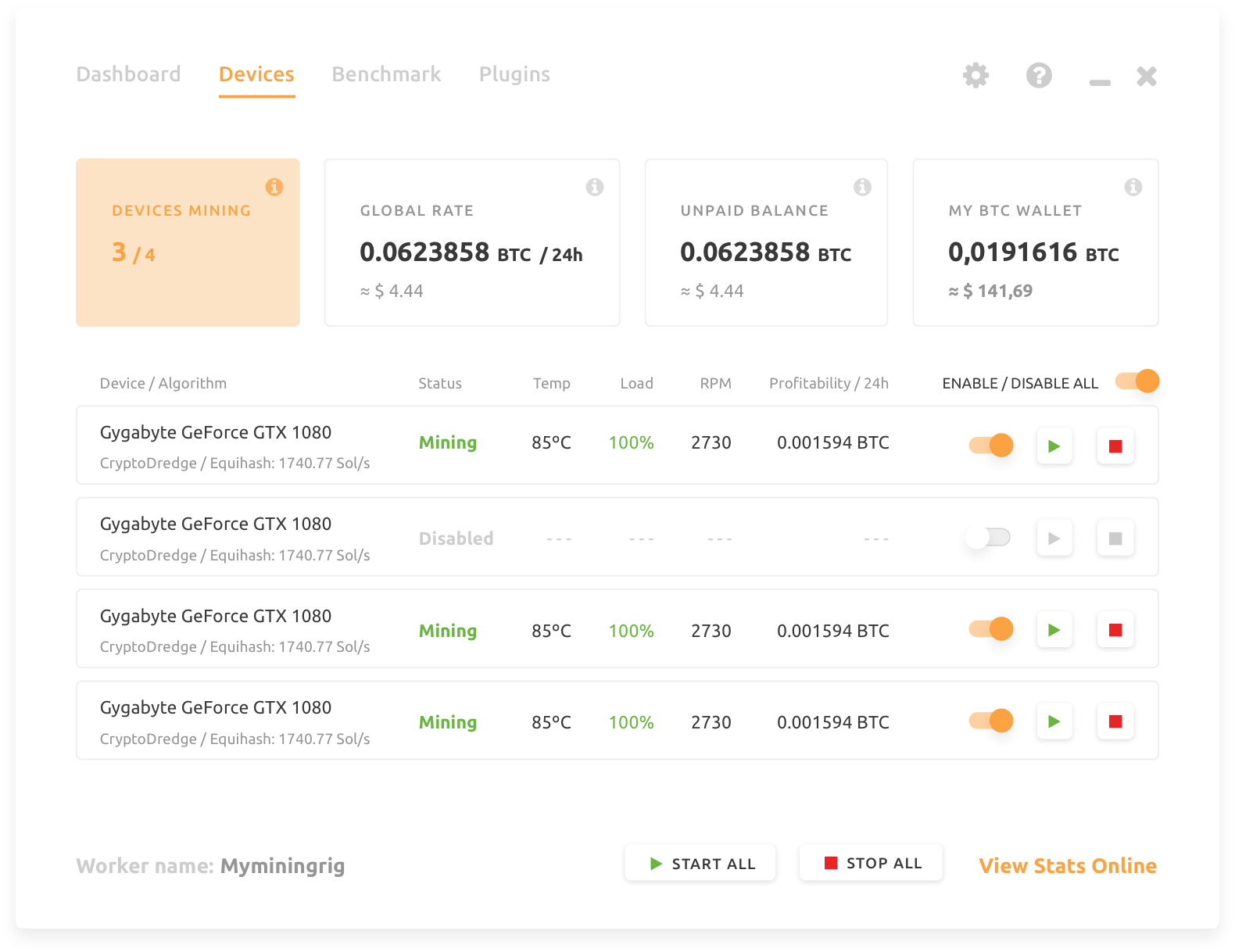Click the Temp column header
Viewport: 1235px width, 952px height.
pyautogui.click(x=552, y=384)
